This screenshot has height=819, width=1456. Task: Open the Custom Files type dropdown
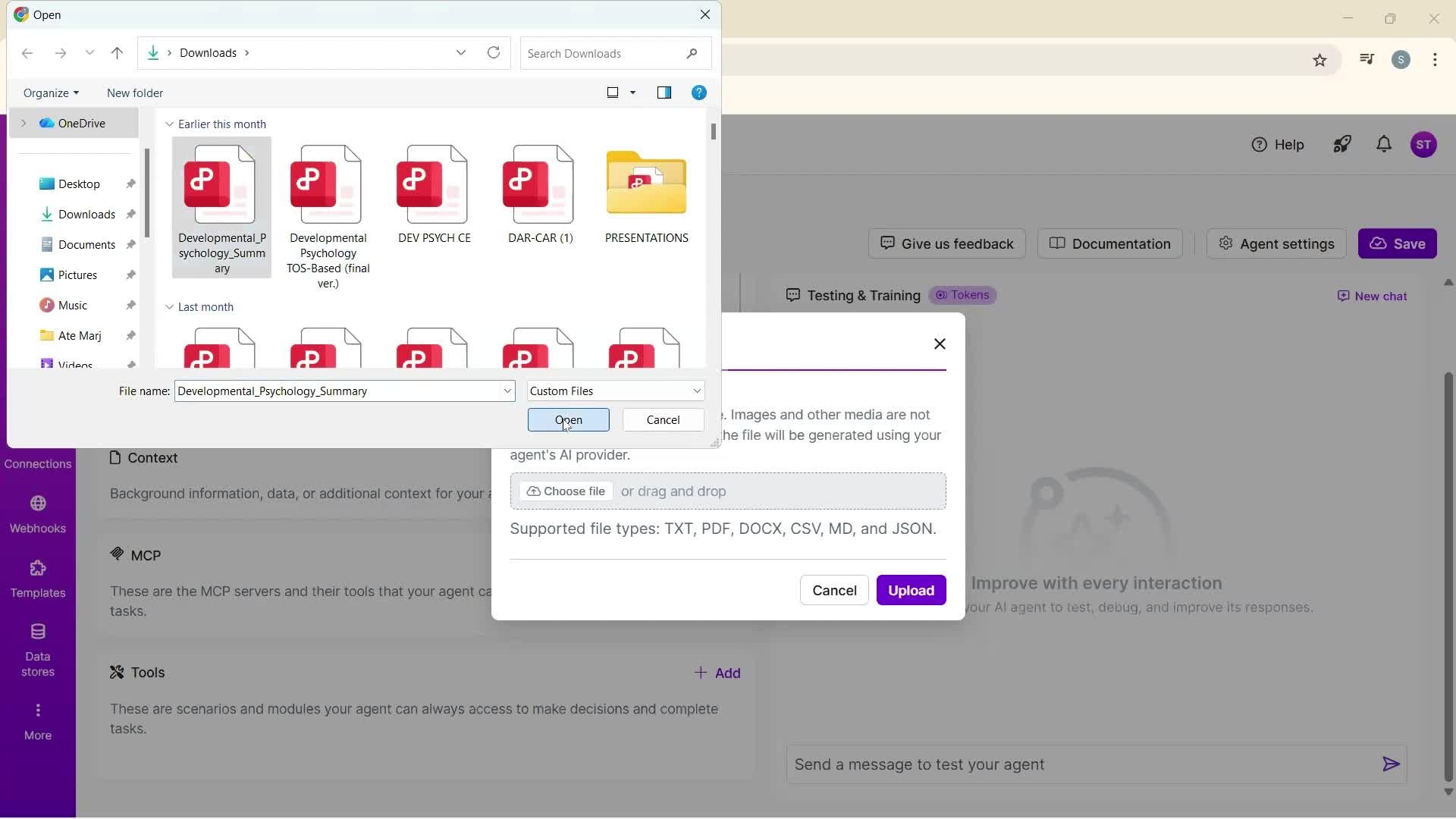tap(615, 391)
